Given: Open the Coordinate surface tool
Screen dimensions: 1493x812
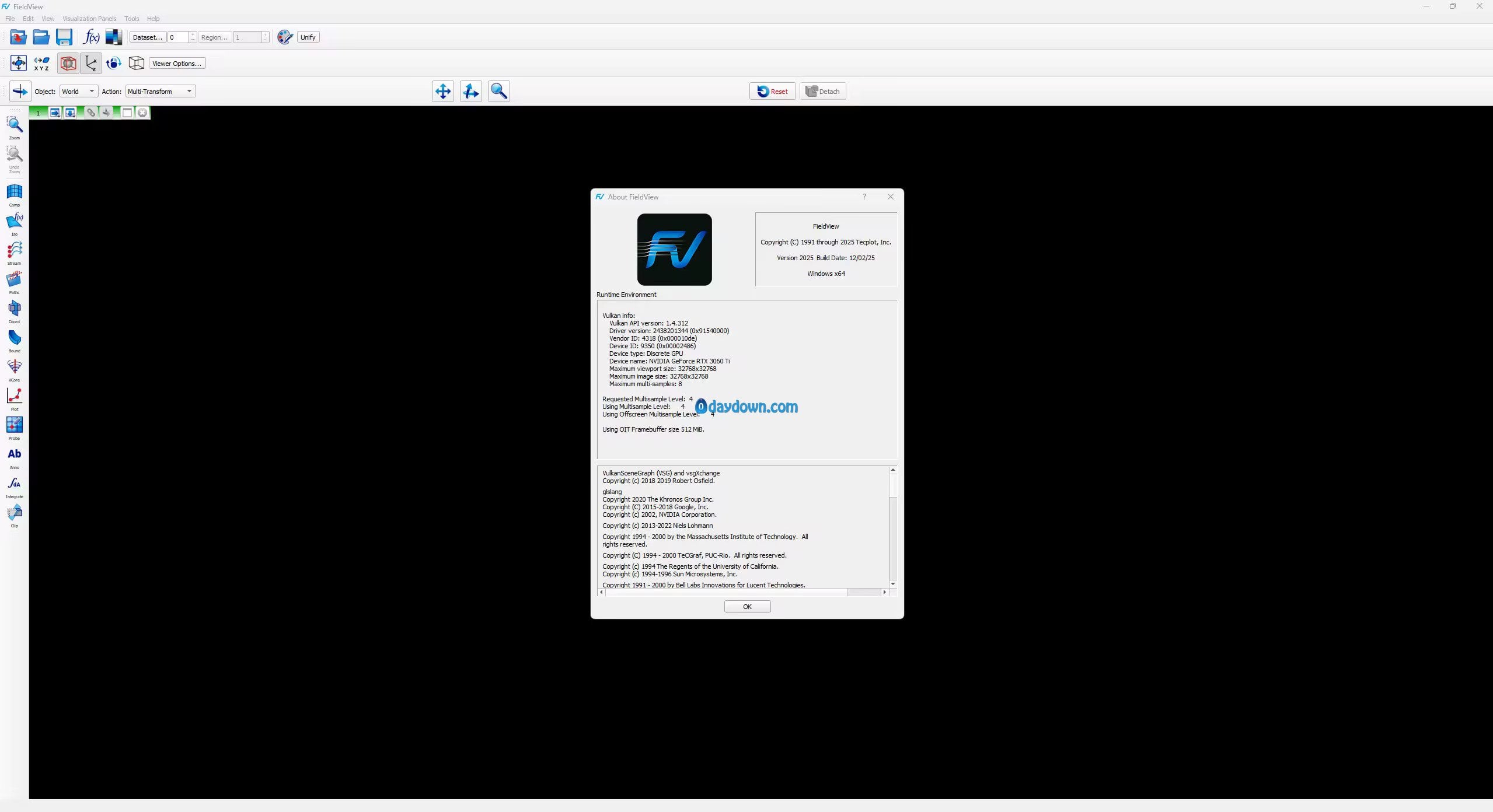Looking at the screenshot, I should 14,309.
